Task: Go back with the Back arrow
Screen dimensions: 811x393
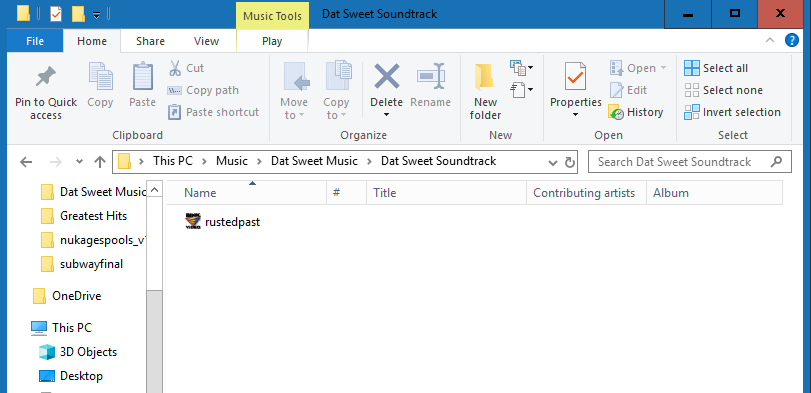Action: point(26,162)
